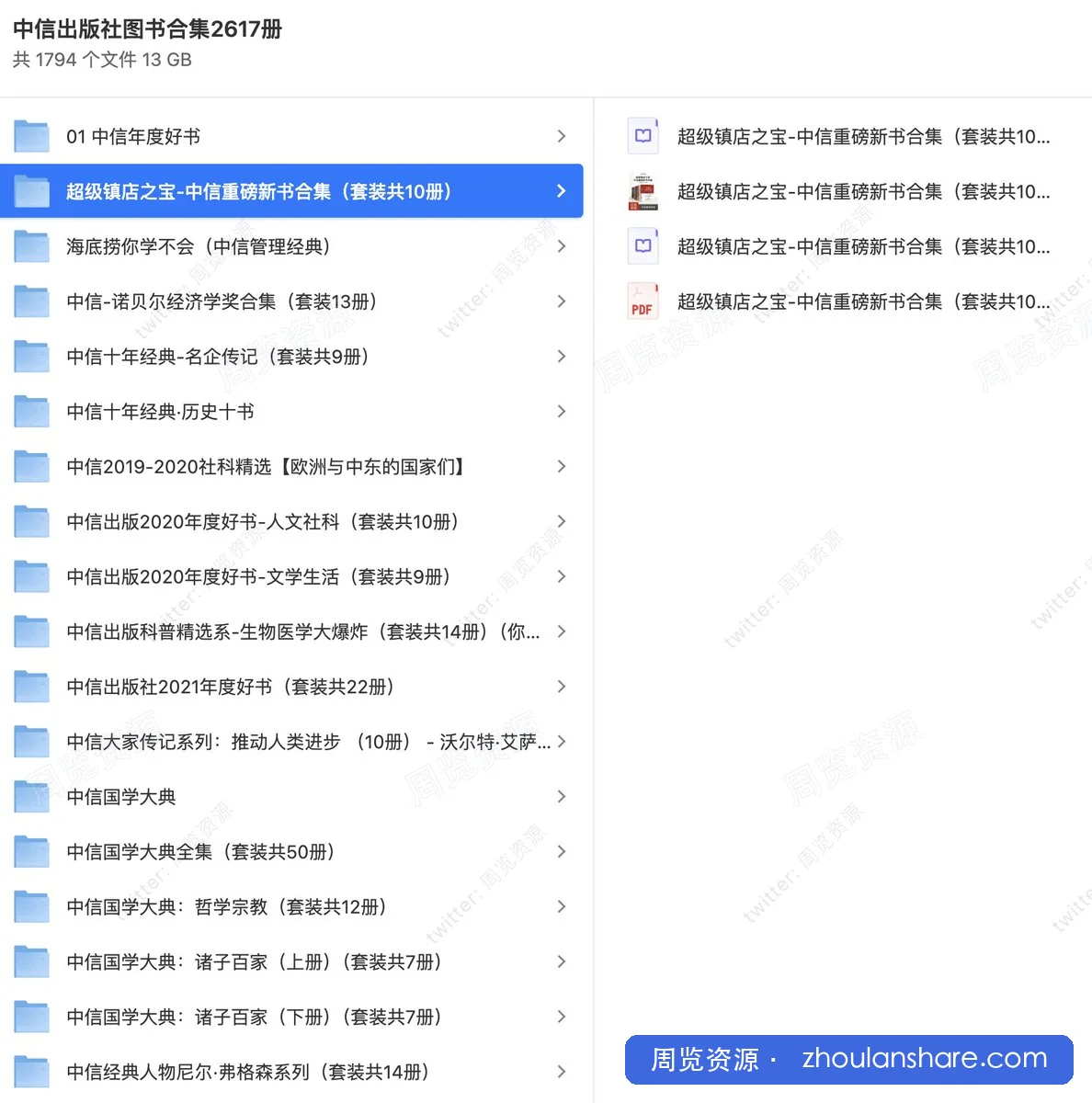
Task: Expand chevron for 海底捞你学不会
Action: [562, 246]
